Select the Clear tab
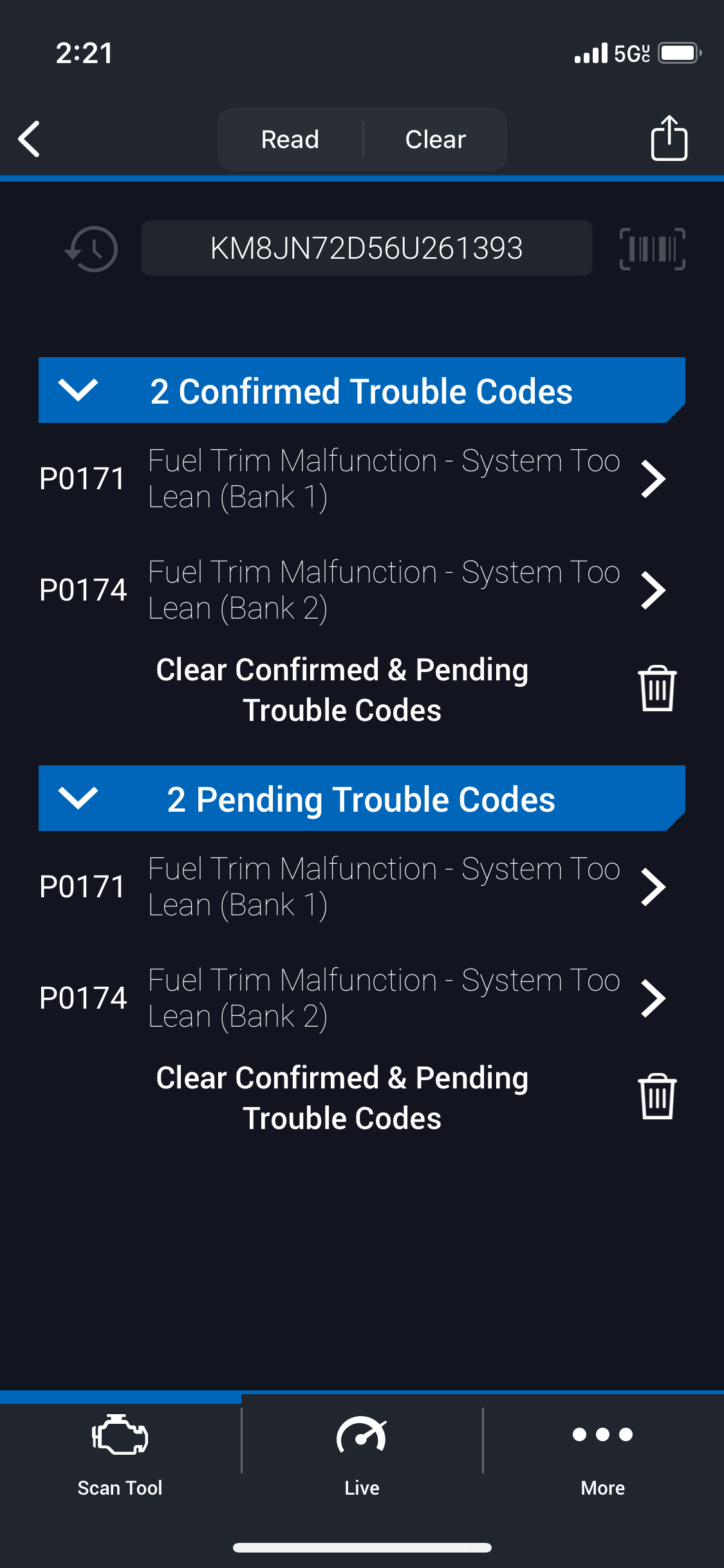 coord(436,139)
